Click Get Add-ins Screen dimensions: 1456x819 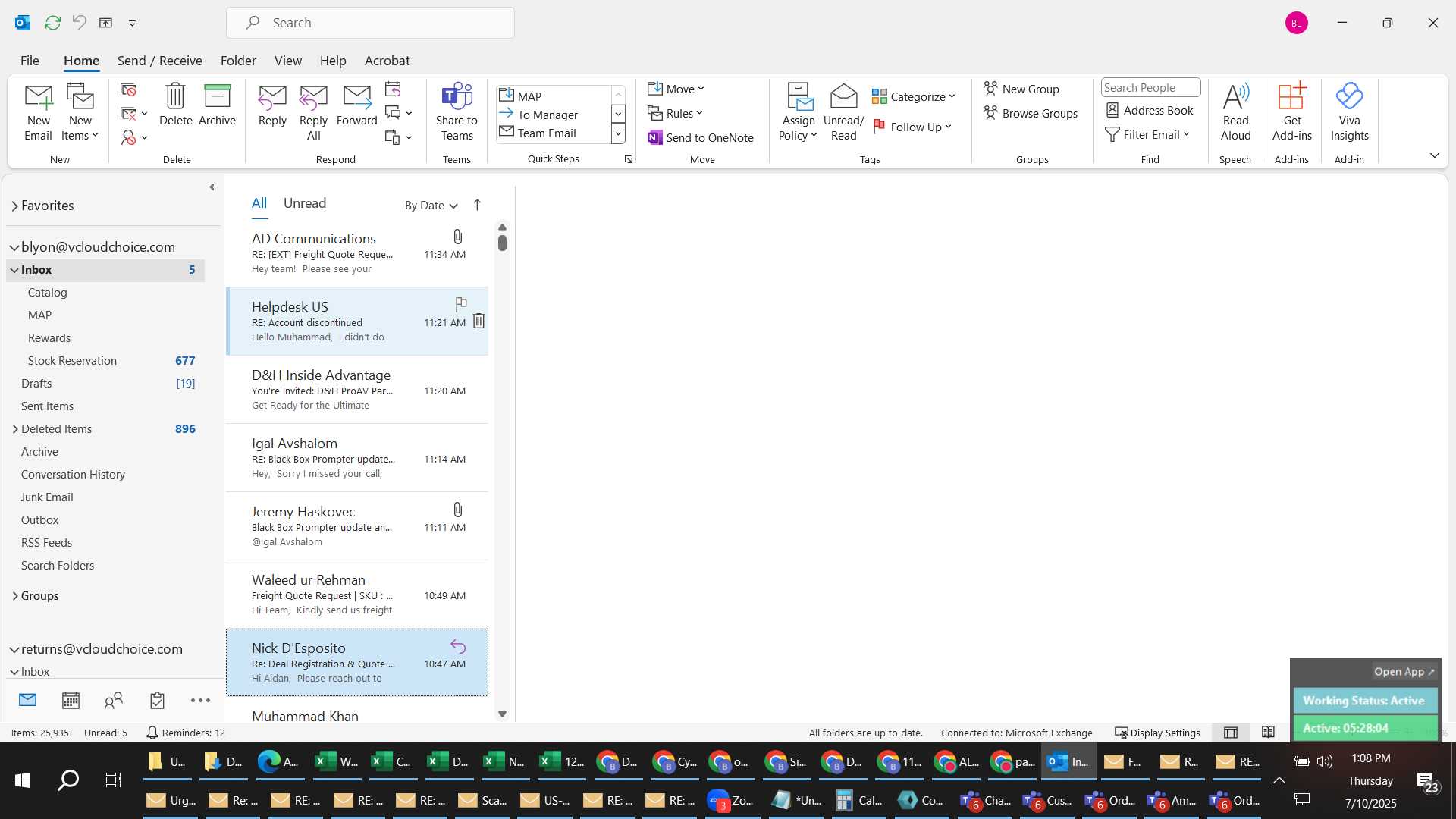(1291, 112)
